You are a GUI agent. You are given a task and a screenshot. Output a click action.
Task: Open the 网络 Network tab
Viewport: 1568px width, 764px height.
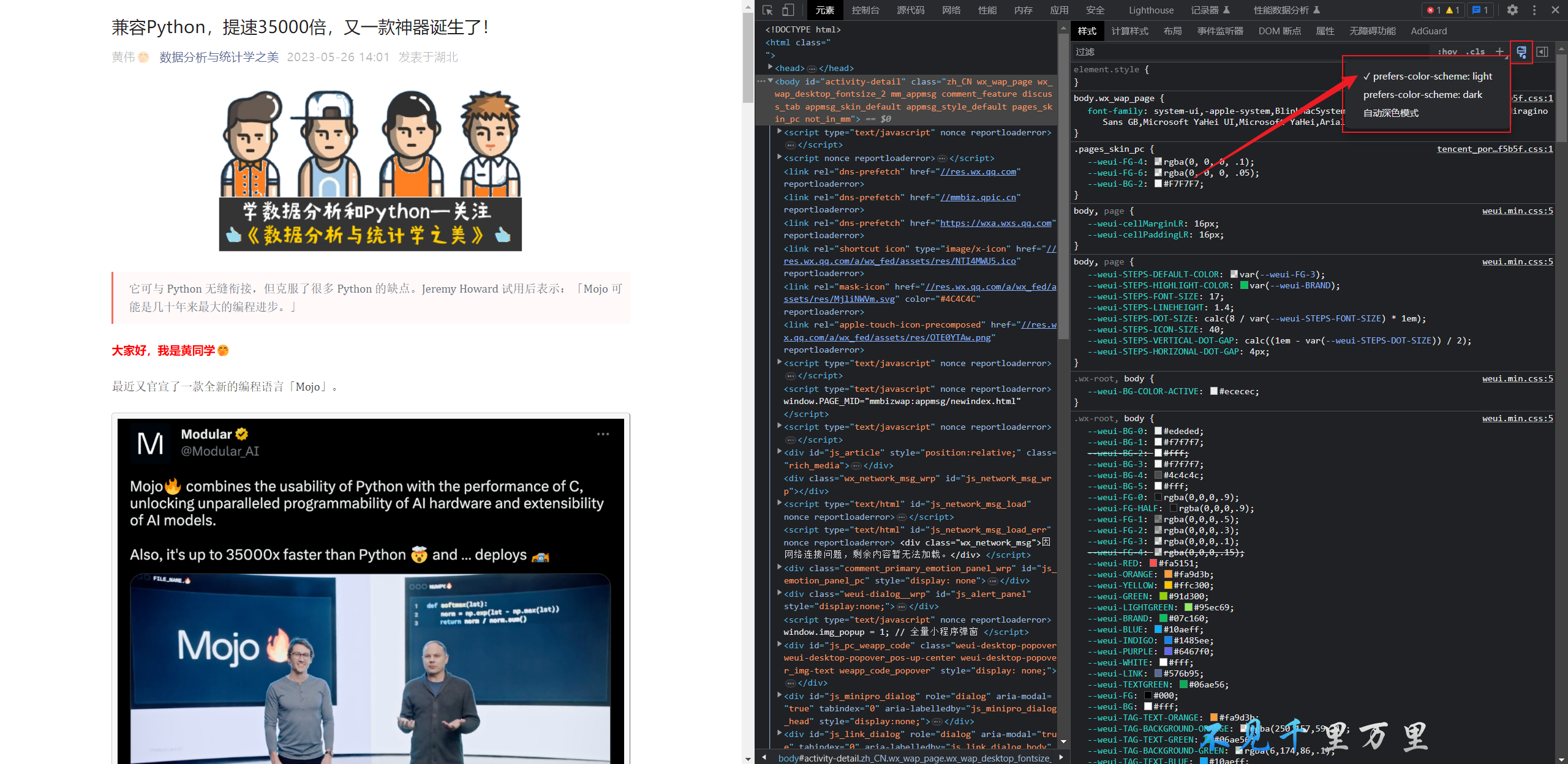(x=951, y=10)
